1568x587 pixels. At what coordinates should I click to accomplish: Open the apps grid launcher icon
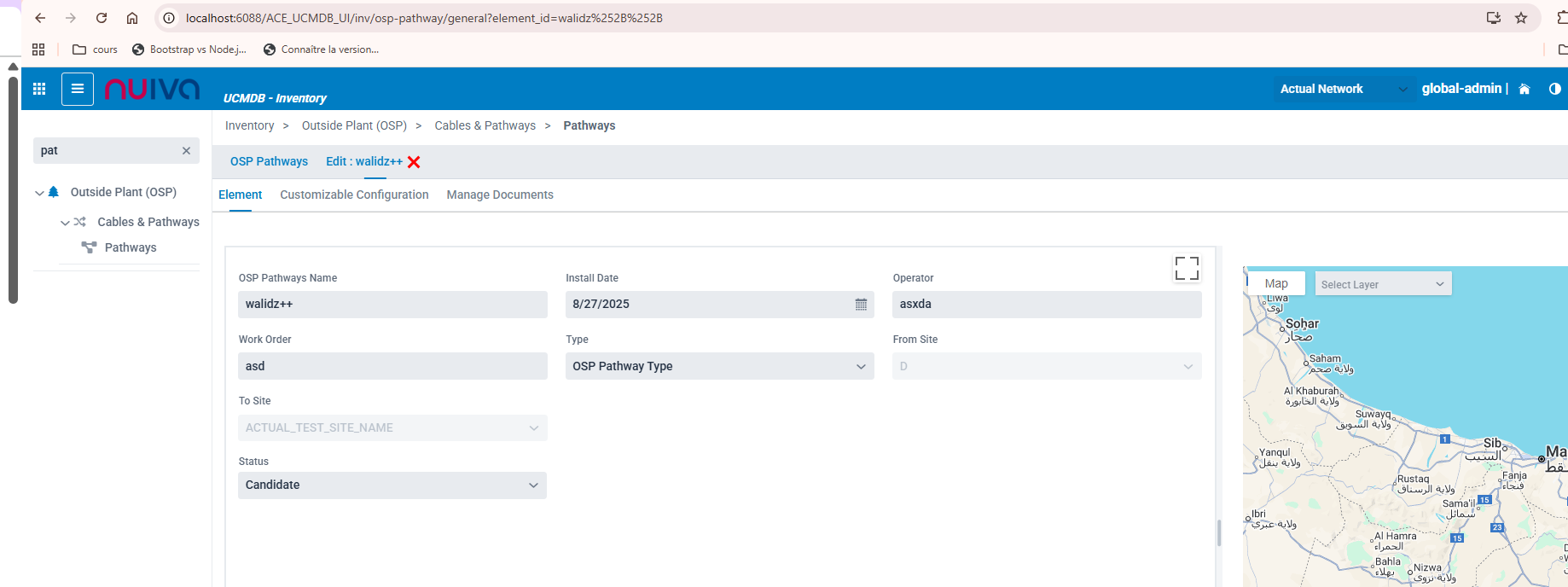point(39,89)
